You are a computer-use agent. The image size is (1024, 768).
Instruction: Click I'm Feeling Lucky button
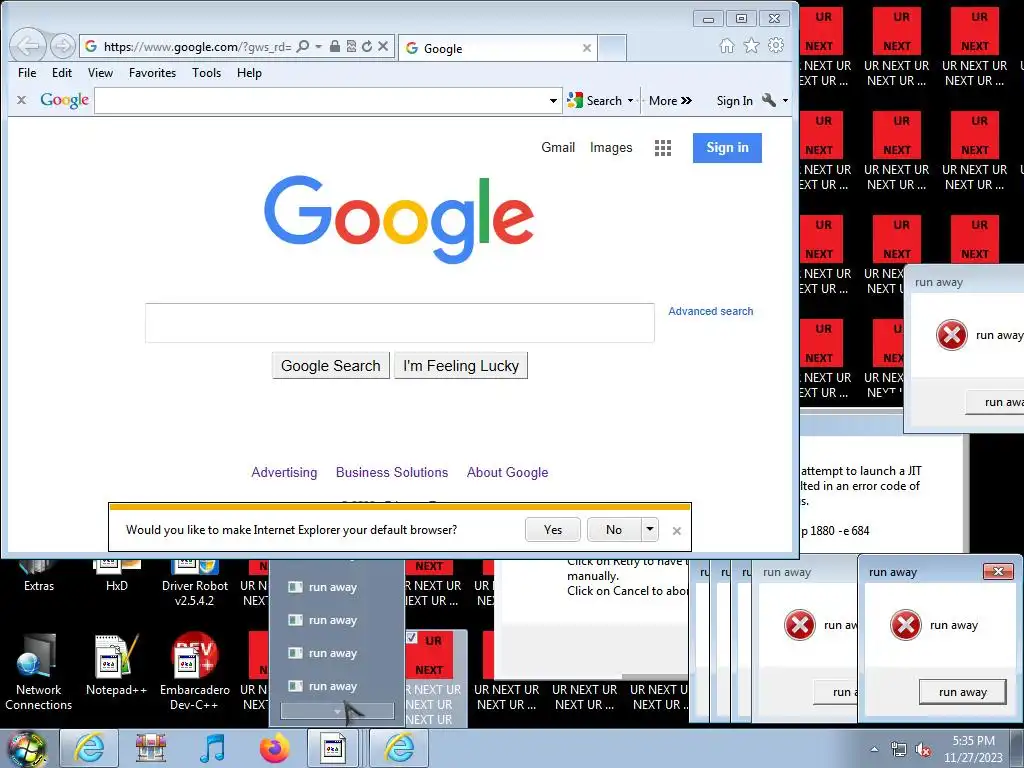tap(461, 366)
